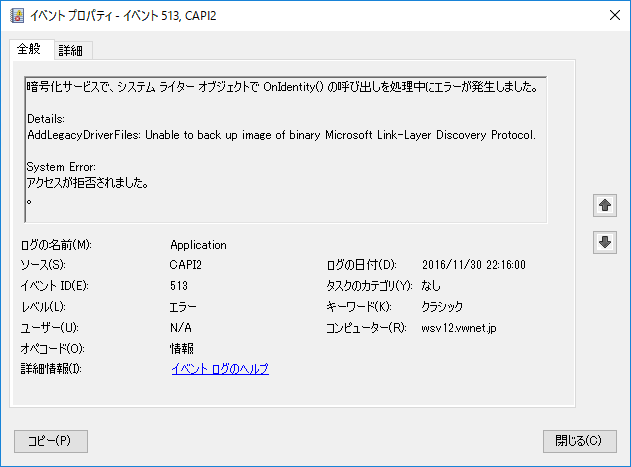This screenshot has width=631, height=467.
Task: Select the source value CAPI2
Action: pyautogui.click(x=186, y=265)
